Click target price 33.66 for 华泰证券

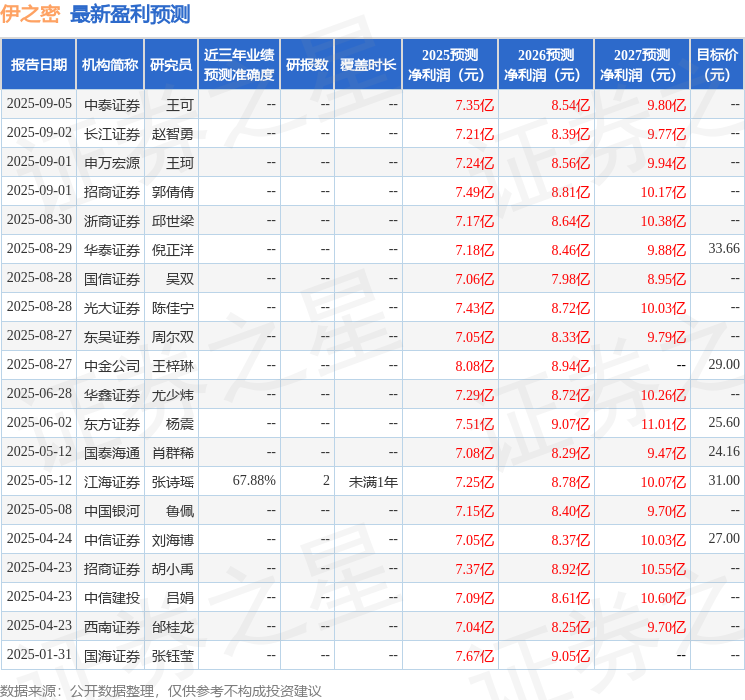click(x=724, y=249)
